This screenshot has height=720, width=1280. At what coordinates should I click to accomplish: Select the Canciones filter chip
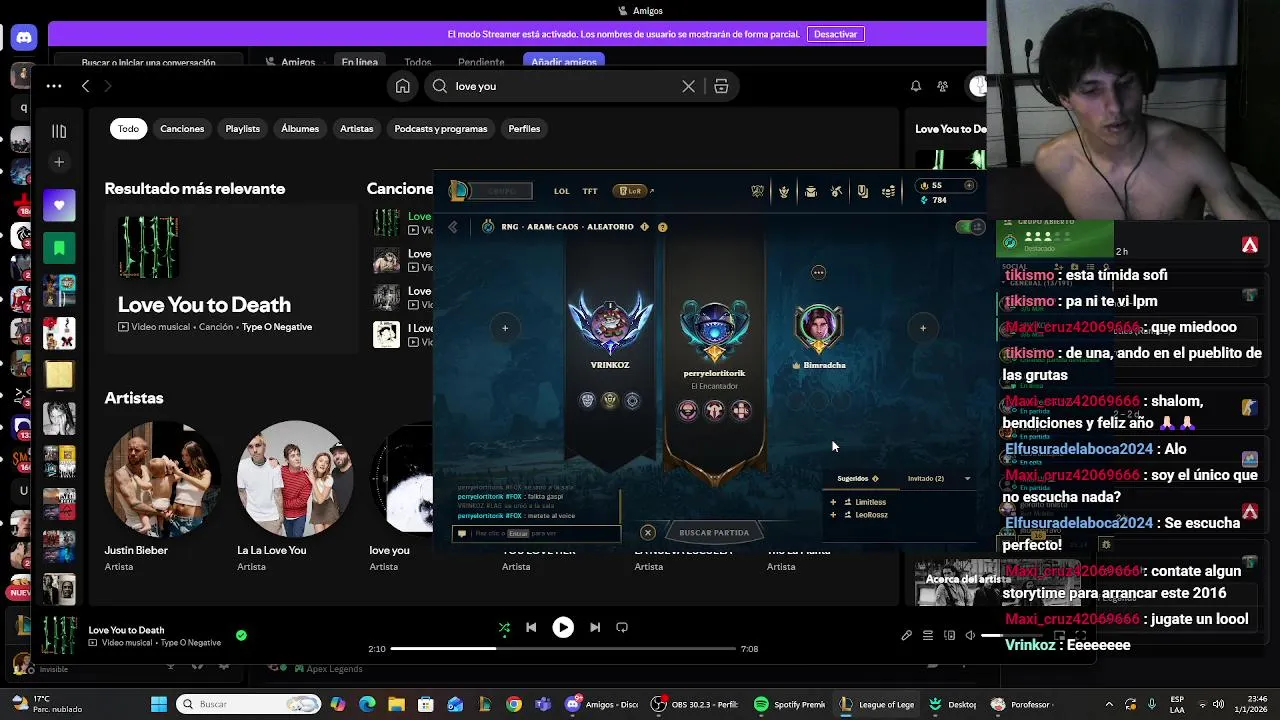point(182,129)
